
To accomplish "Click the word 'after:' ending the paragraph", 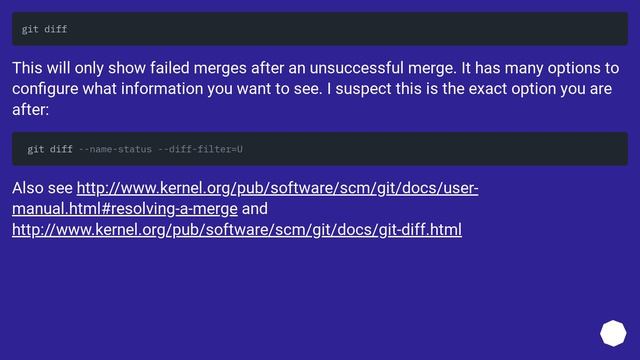I will point(31,110).
